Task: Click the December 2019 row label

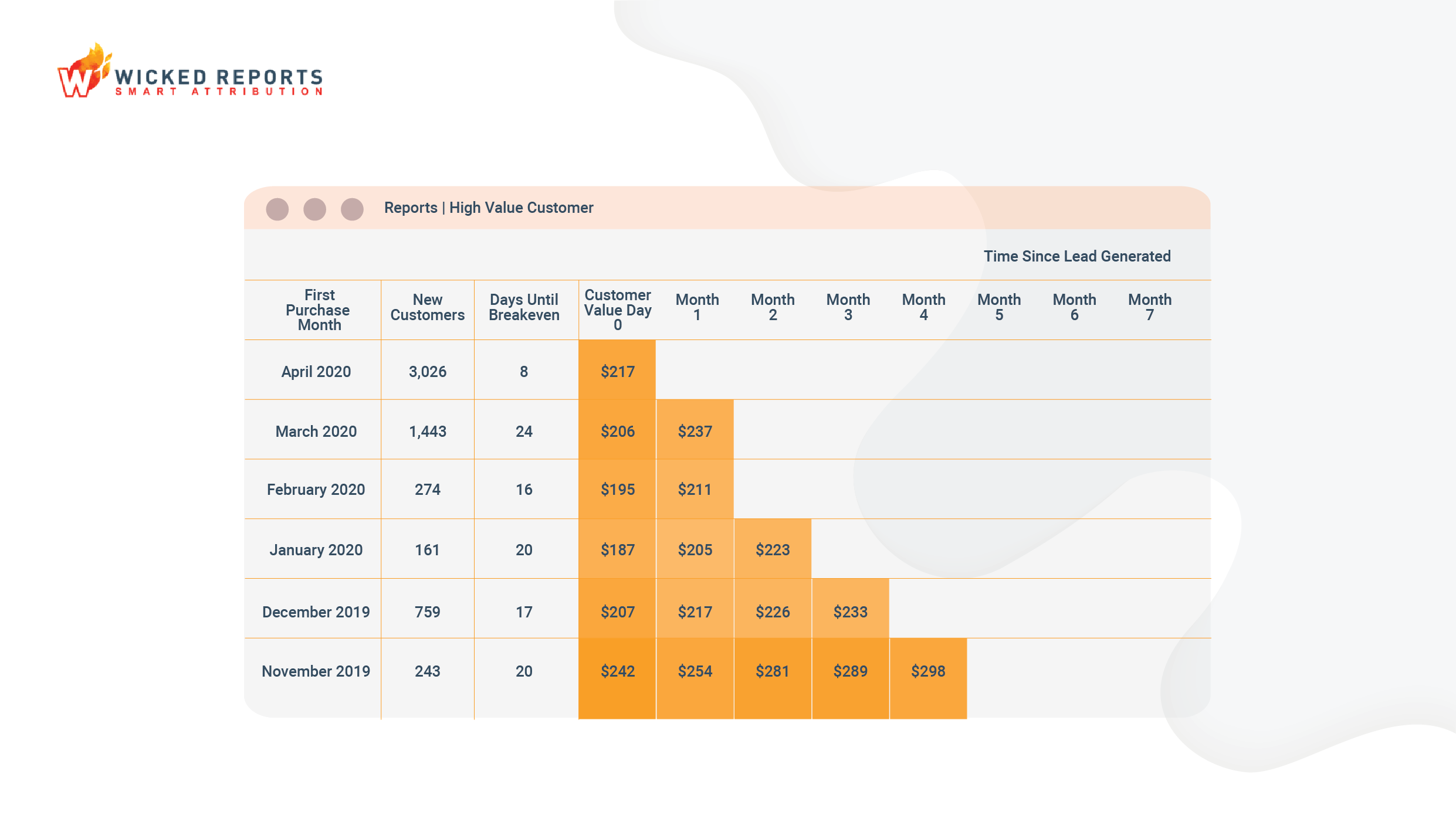Action: tap(316, 612)
